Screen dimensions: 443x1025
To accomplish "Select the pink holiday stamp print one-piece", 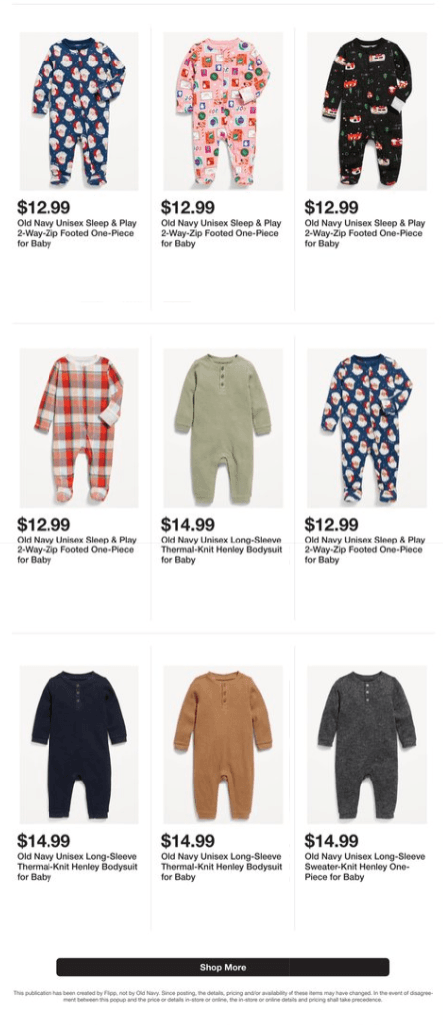I will pyautogui.click(x=223, y=111).
